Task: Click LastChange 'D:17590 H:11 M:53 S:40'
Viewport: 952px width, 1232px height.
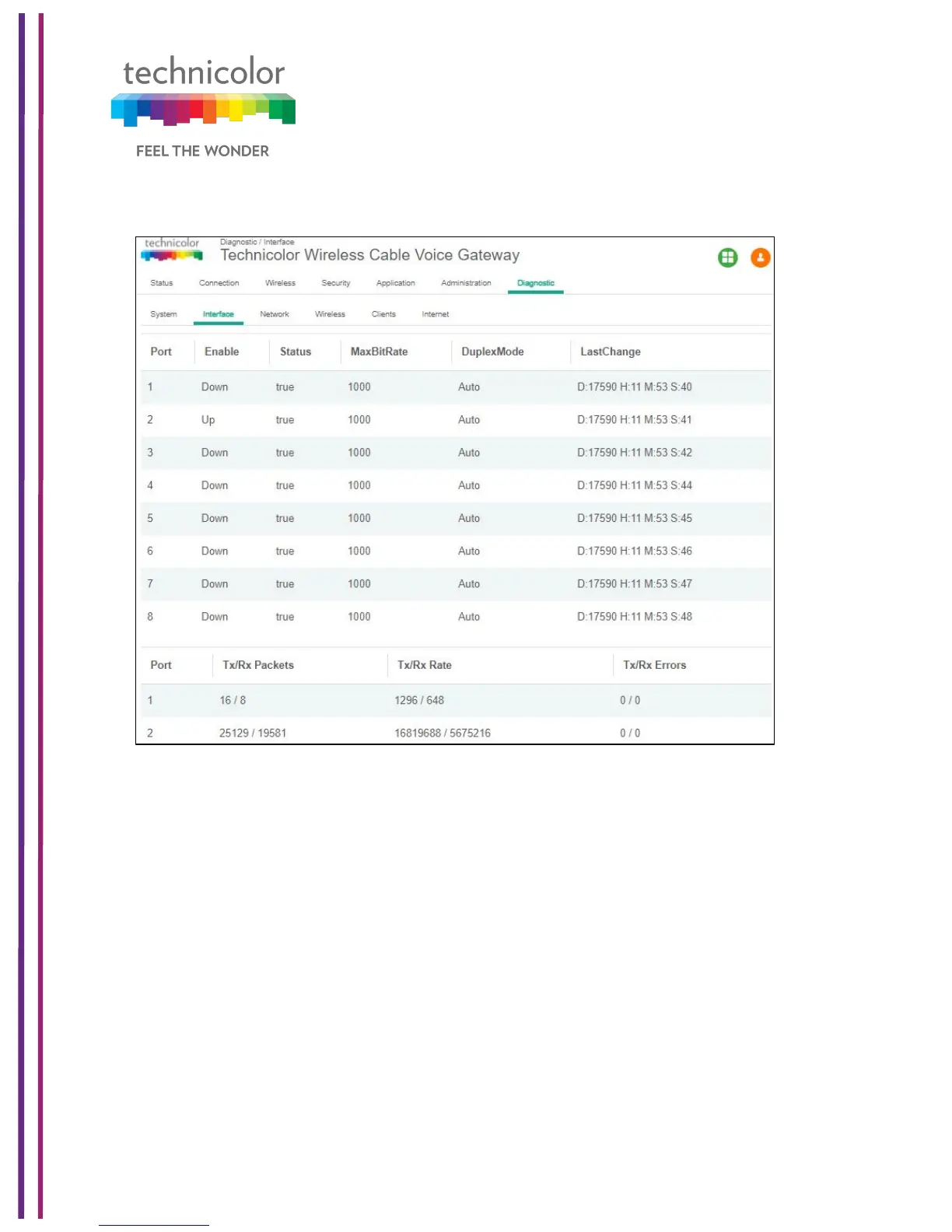Action: click(635, 387)
